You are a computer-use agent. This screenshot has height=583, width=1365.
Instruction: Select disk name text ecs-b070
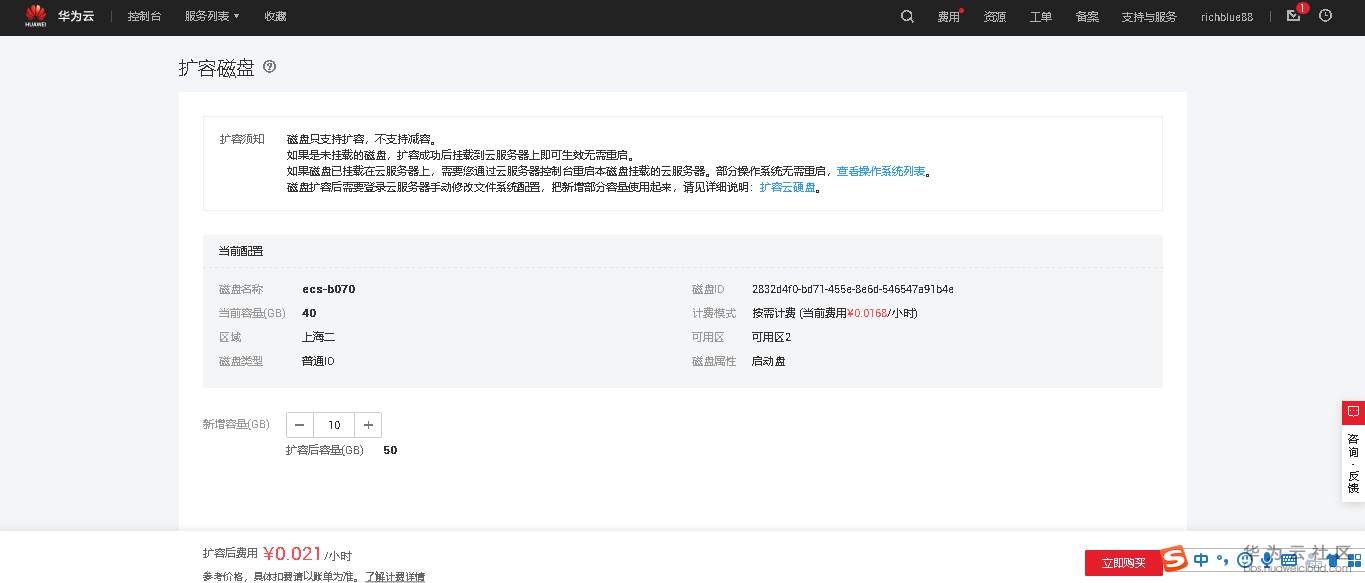(x=328, y=289)
